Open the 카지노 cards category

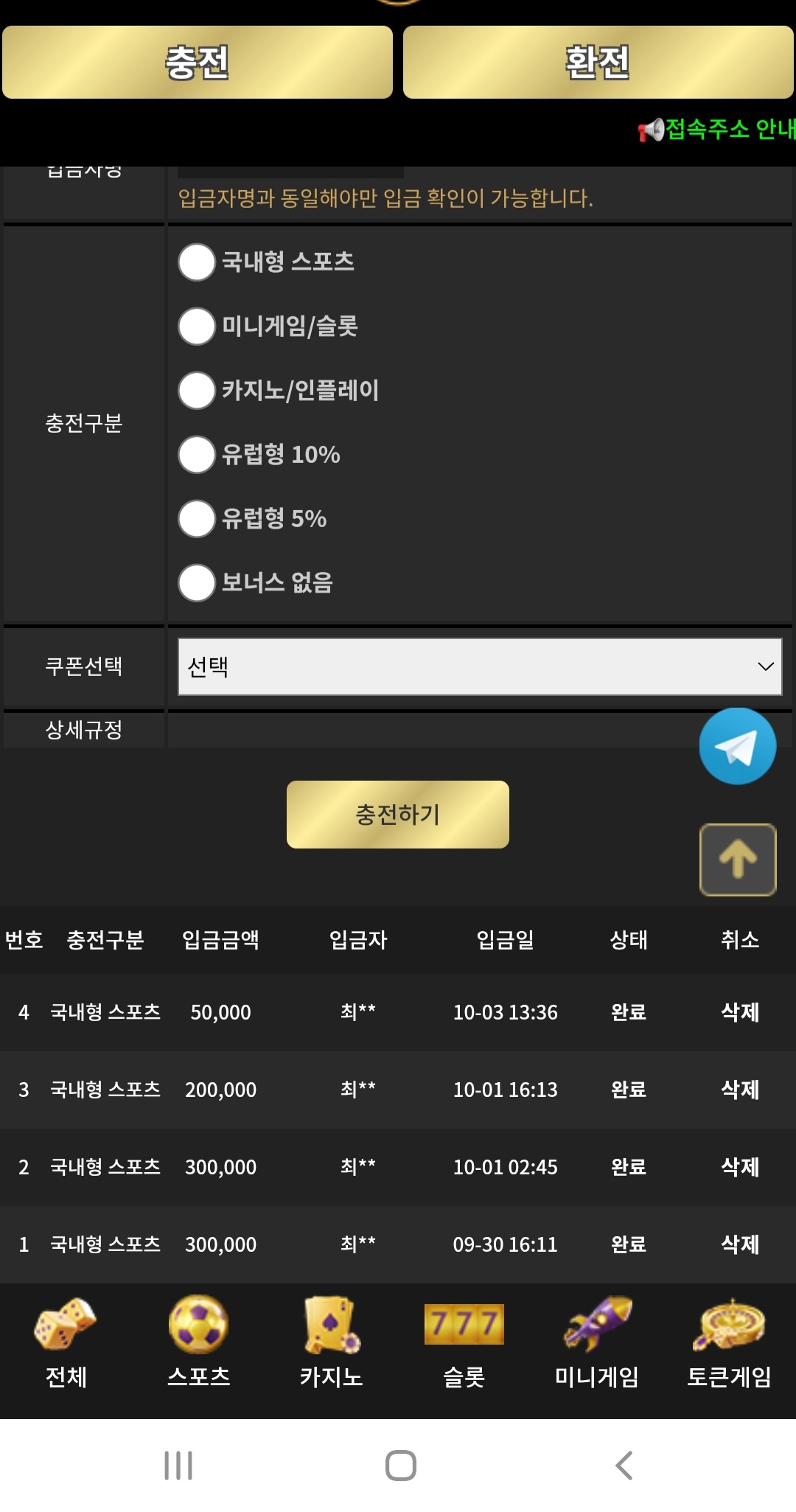point(331,1343)
